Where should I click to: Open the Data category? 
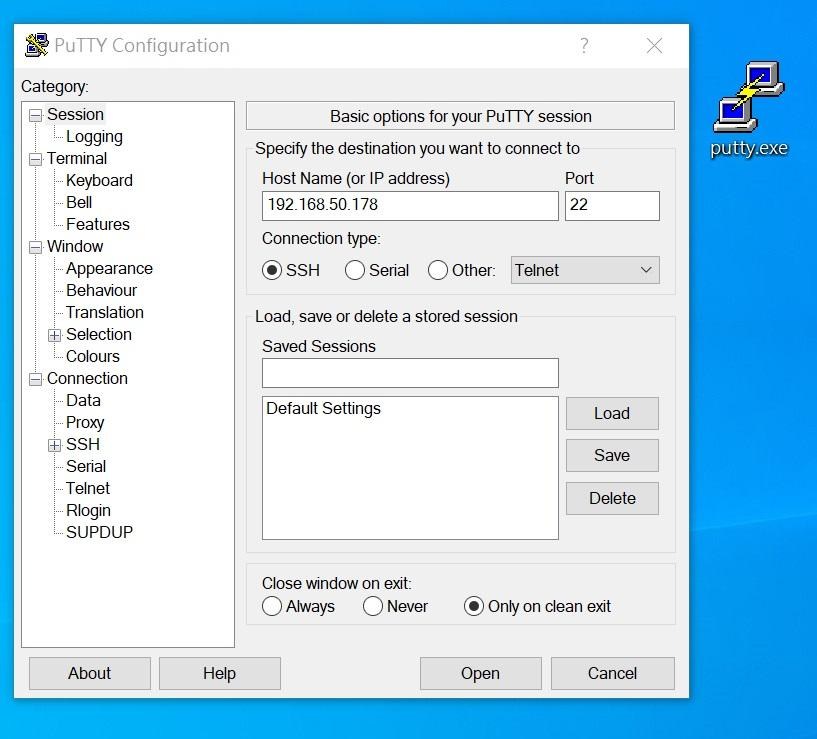[83, 400]
